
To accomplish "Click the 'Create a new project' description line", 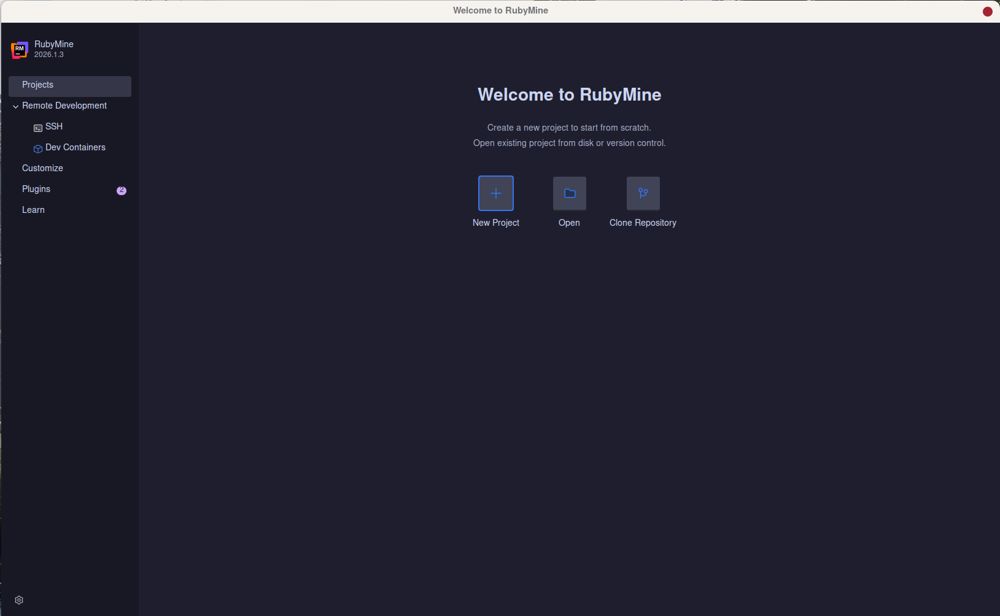I will [569, 128].
